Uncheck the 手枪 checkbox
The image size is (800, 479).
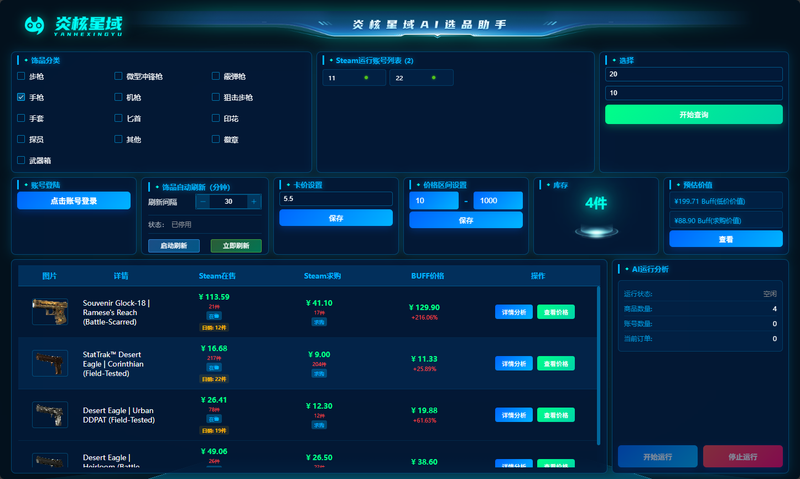click(x=21, y=97)
